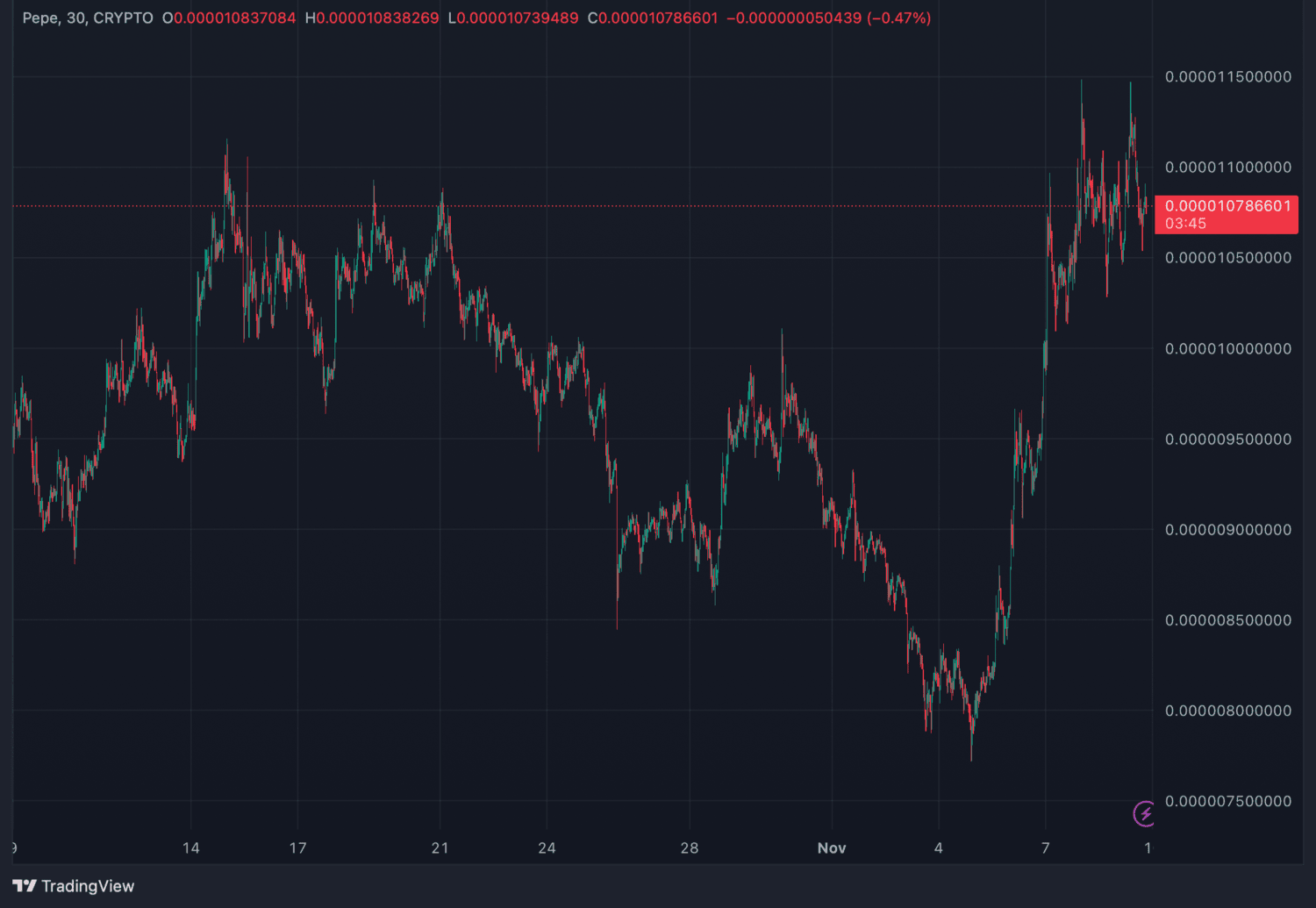Click the 03:45 candle countdown timer

(1185, 224)
